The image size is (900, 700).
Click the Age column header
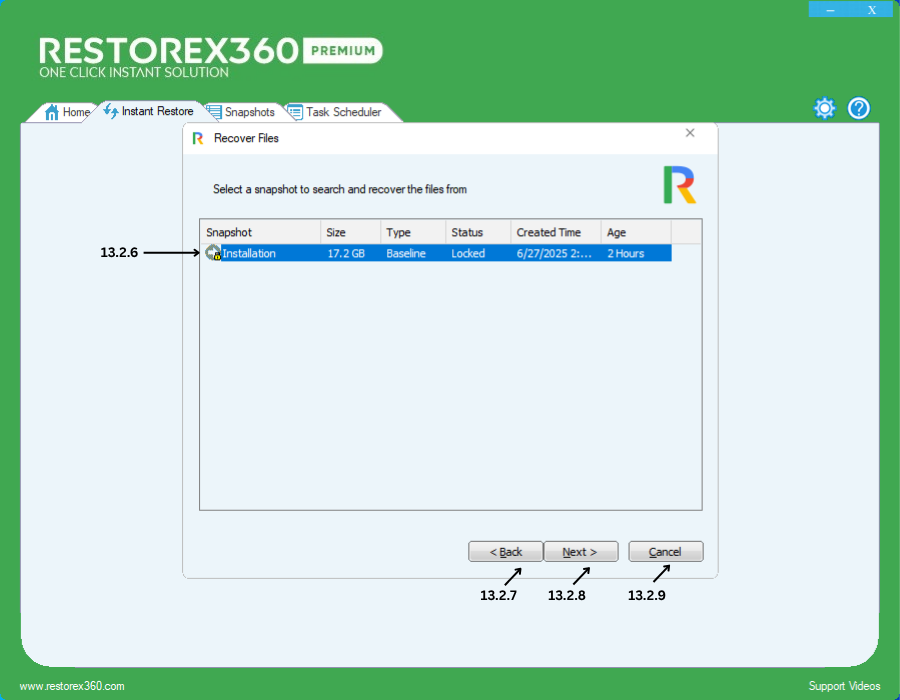pos(635,232)
